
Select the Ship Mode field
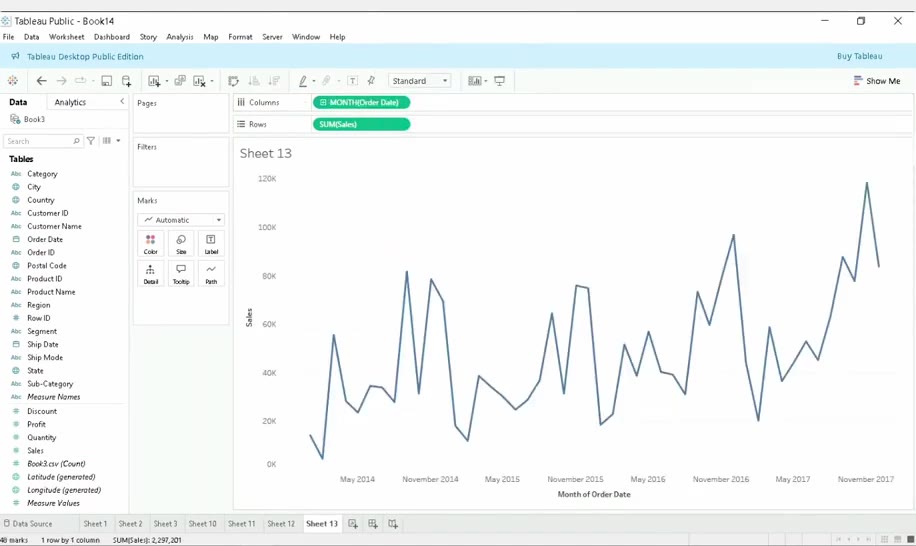point(45,357)
